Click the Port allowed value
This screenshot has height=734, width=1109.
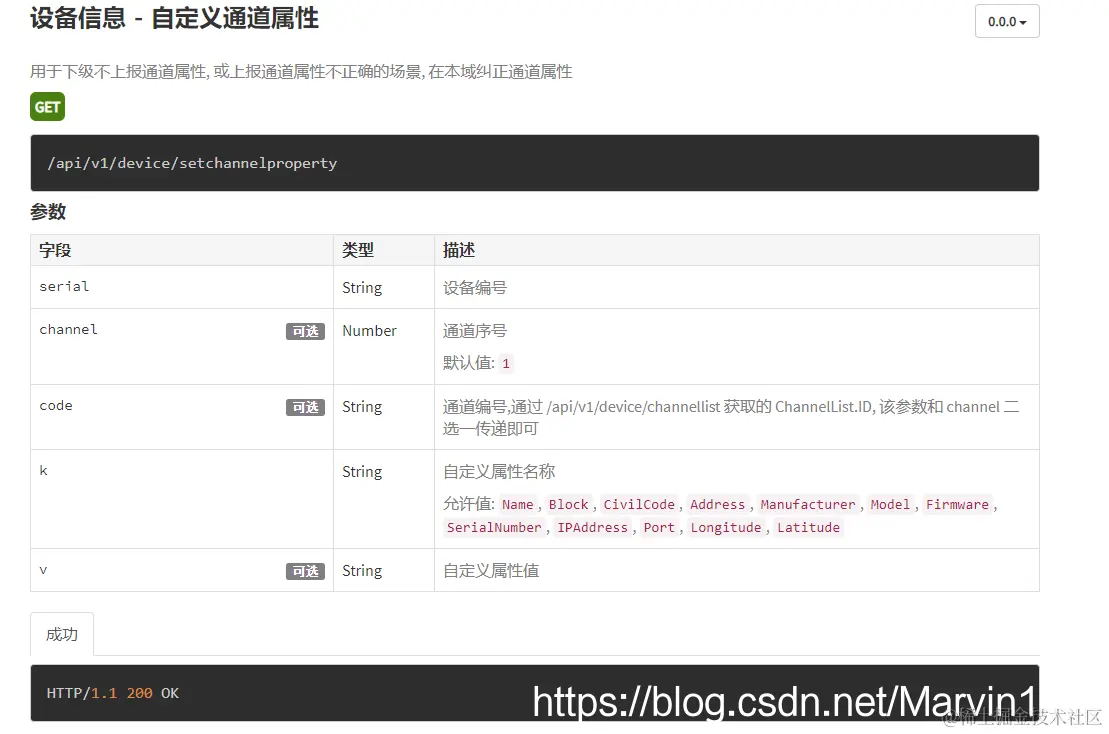(x=658, y=528)
